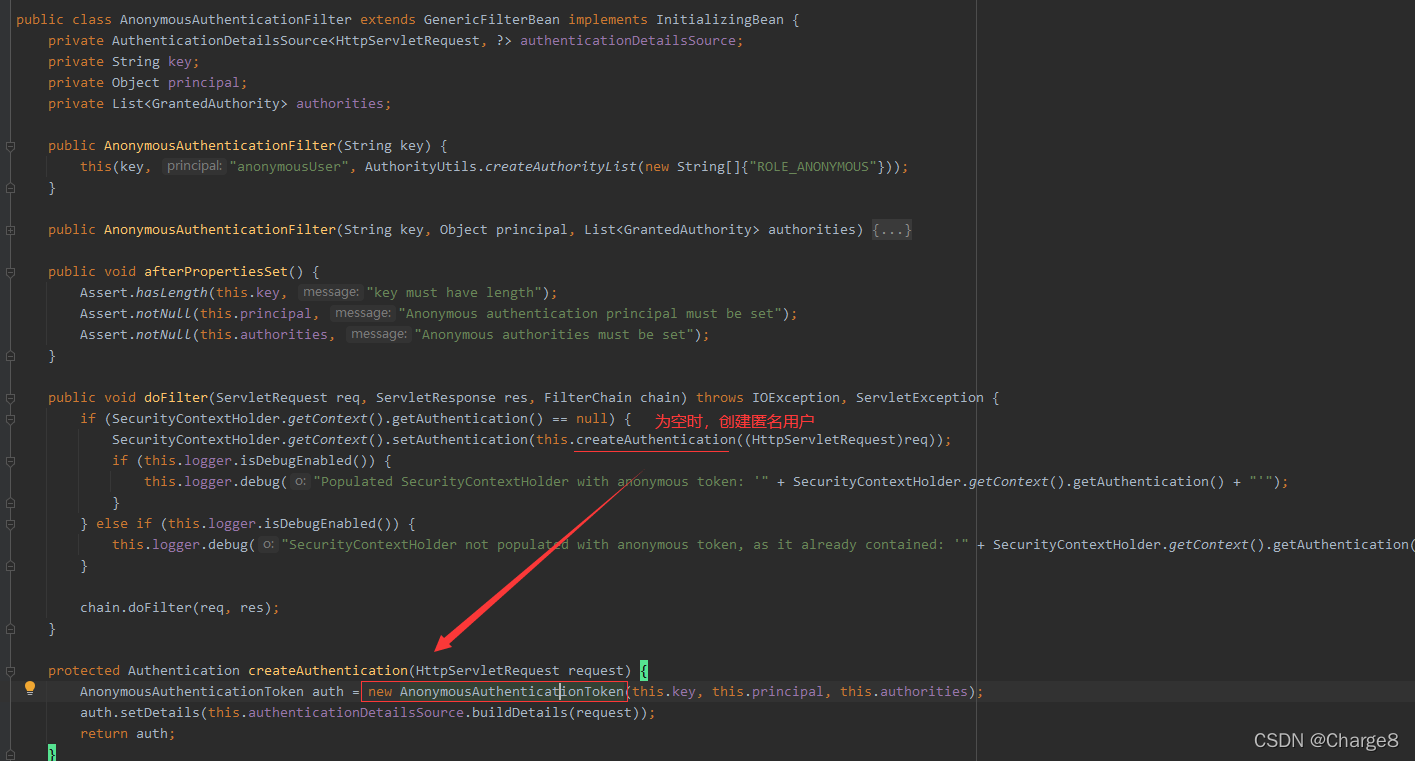Click 'message:' hint before "key must have length"
Image resolution: width=1415 pixels, height=761 pixels.
click(x=331, y=292)
